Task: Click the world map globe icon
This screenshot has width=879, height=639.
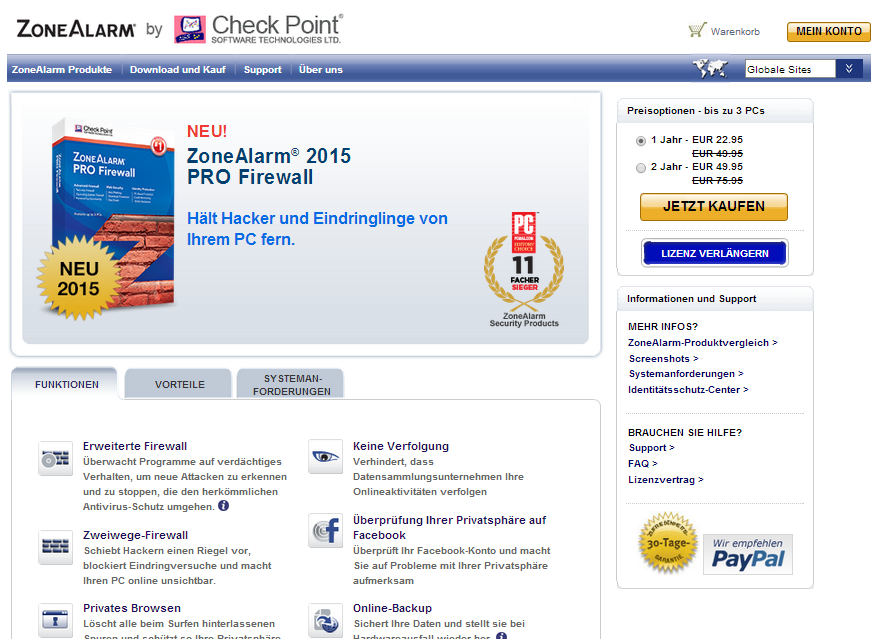Action: tap(710, 68)
